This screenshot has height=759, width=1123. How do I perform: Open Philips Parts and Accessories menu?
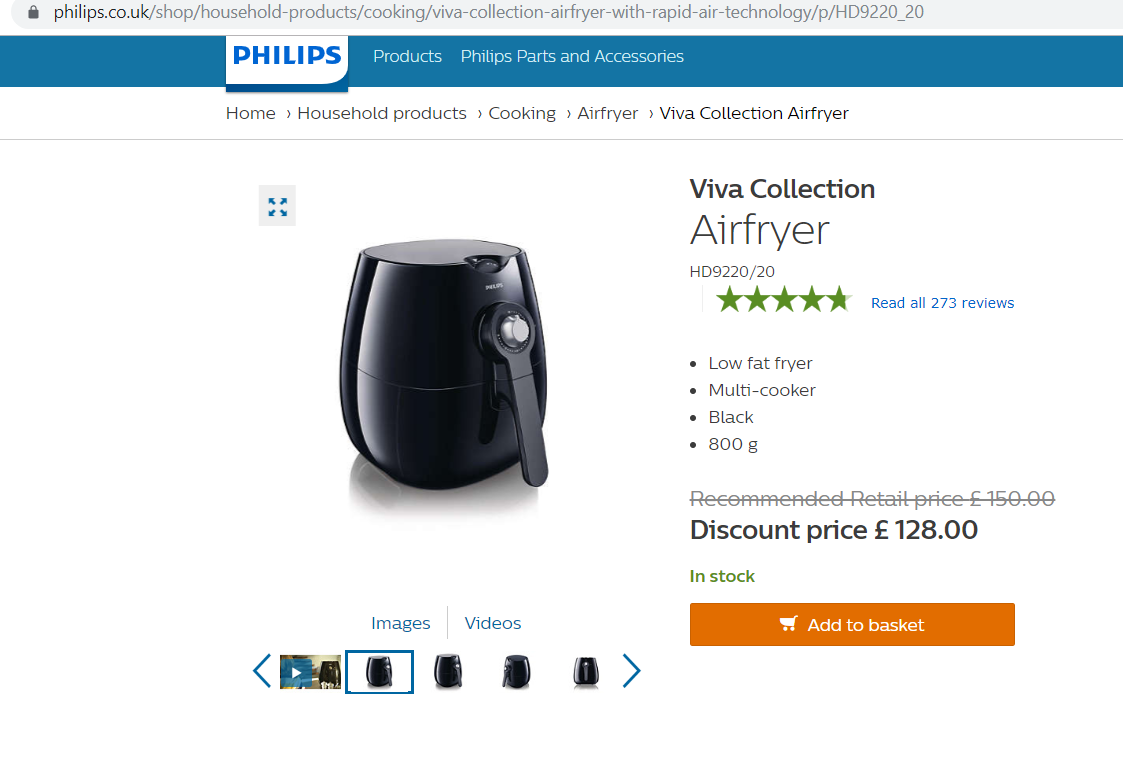(572, 56)
